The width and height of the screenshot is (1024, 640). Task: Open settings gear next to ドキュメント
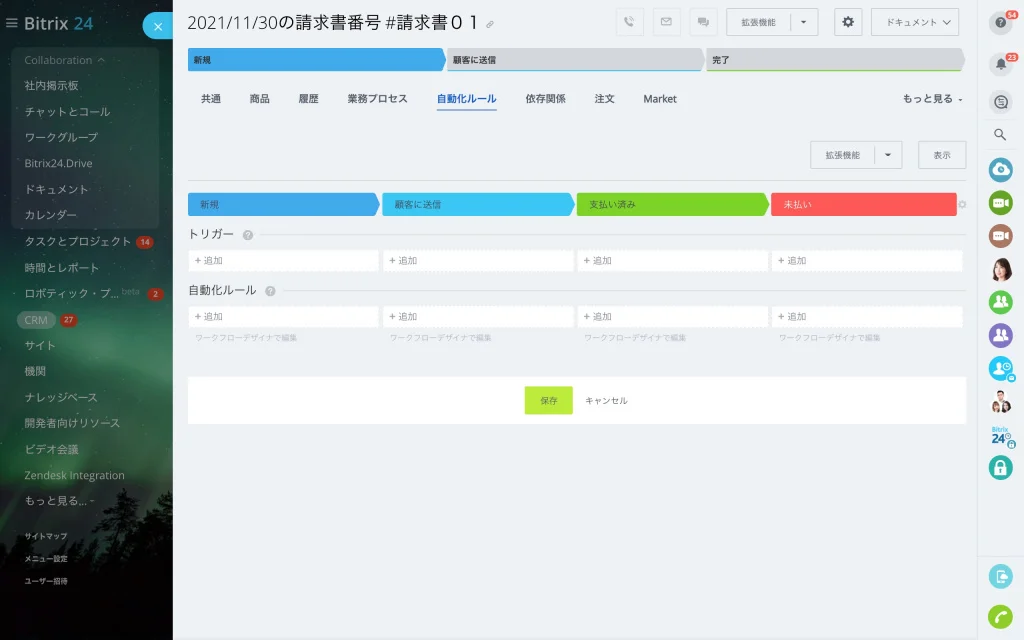[848, 22]
